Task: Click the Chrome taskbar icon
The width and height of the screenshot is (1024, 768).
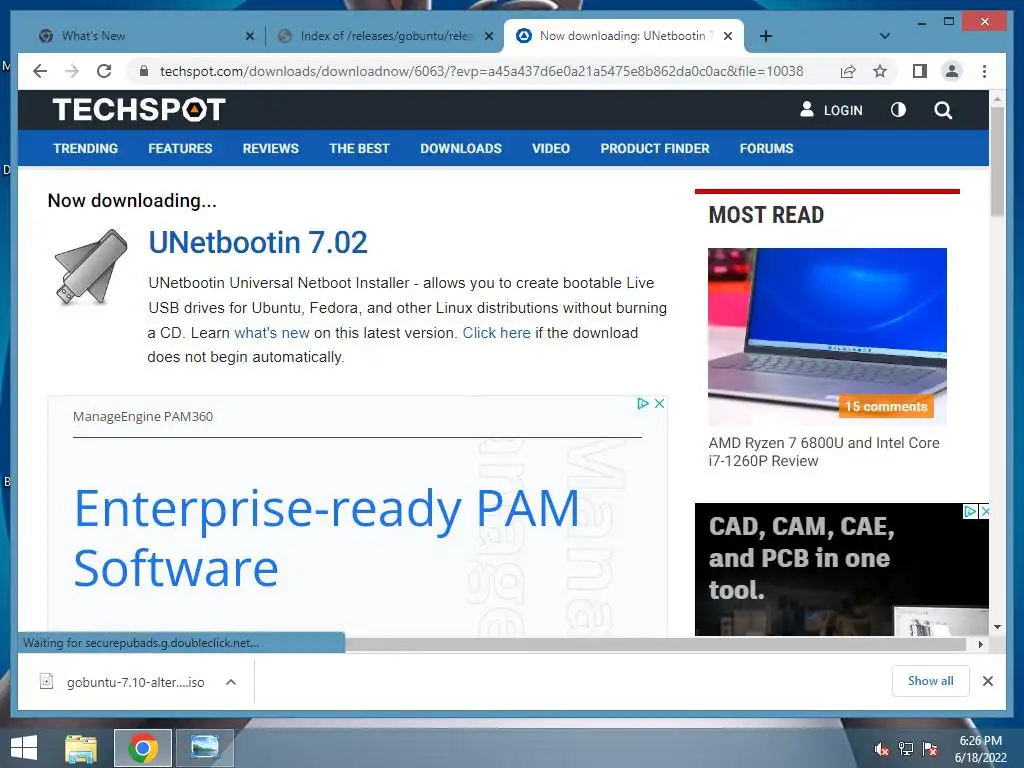Action: tap(143, 748)
